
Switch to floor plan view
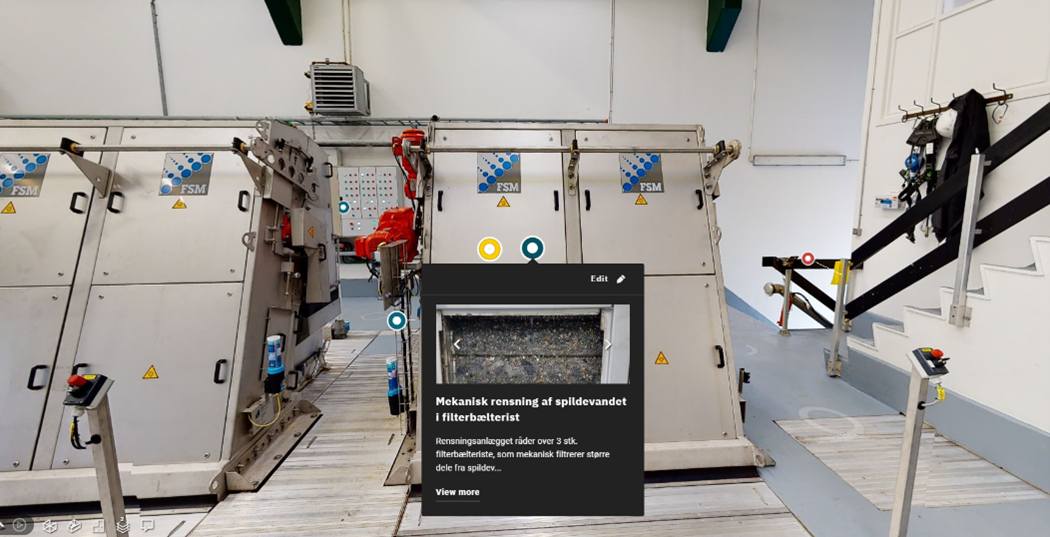[98, 525]
